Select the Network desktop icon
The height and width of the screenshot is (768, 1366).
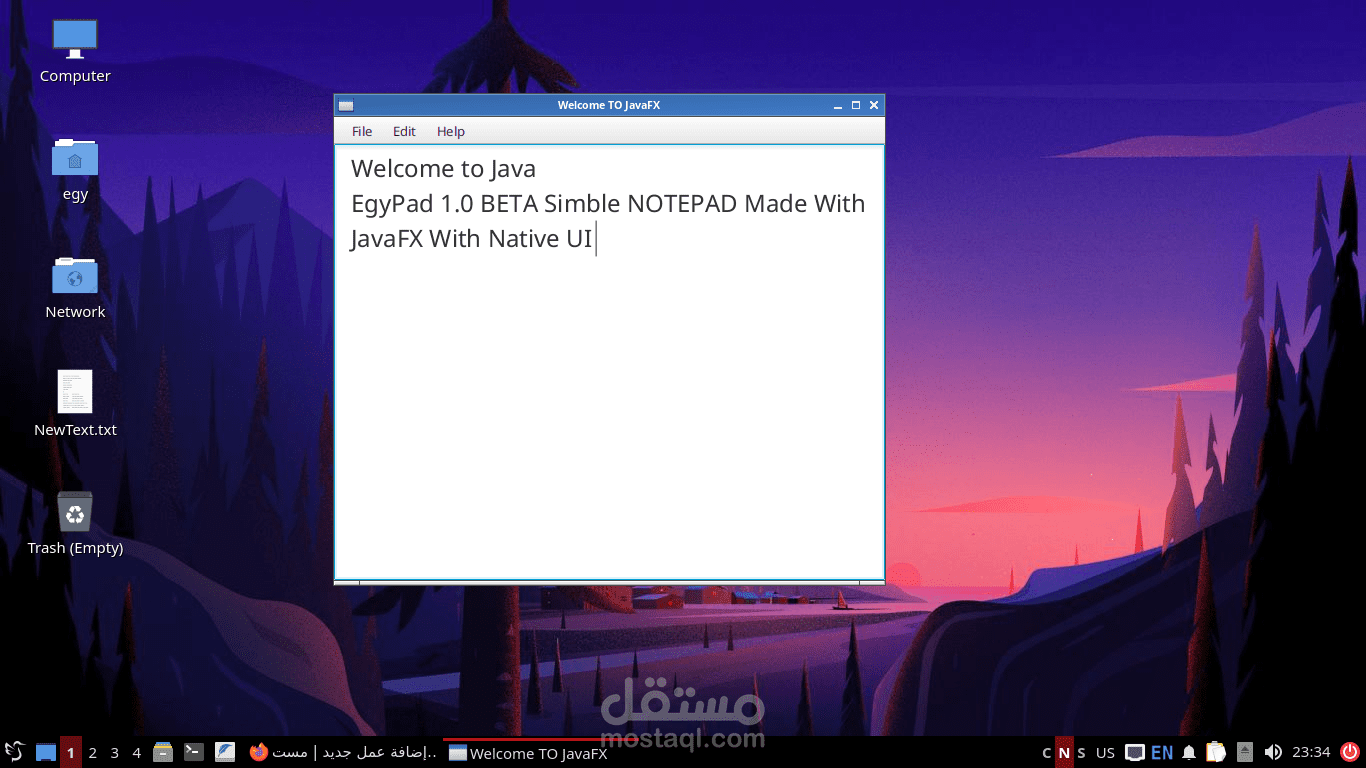click(75, 287)
